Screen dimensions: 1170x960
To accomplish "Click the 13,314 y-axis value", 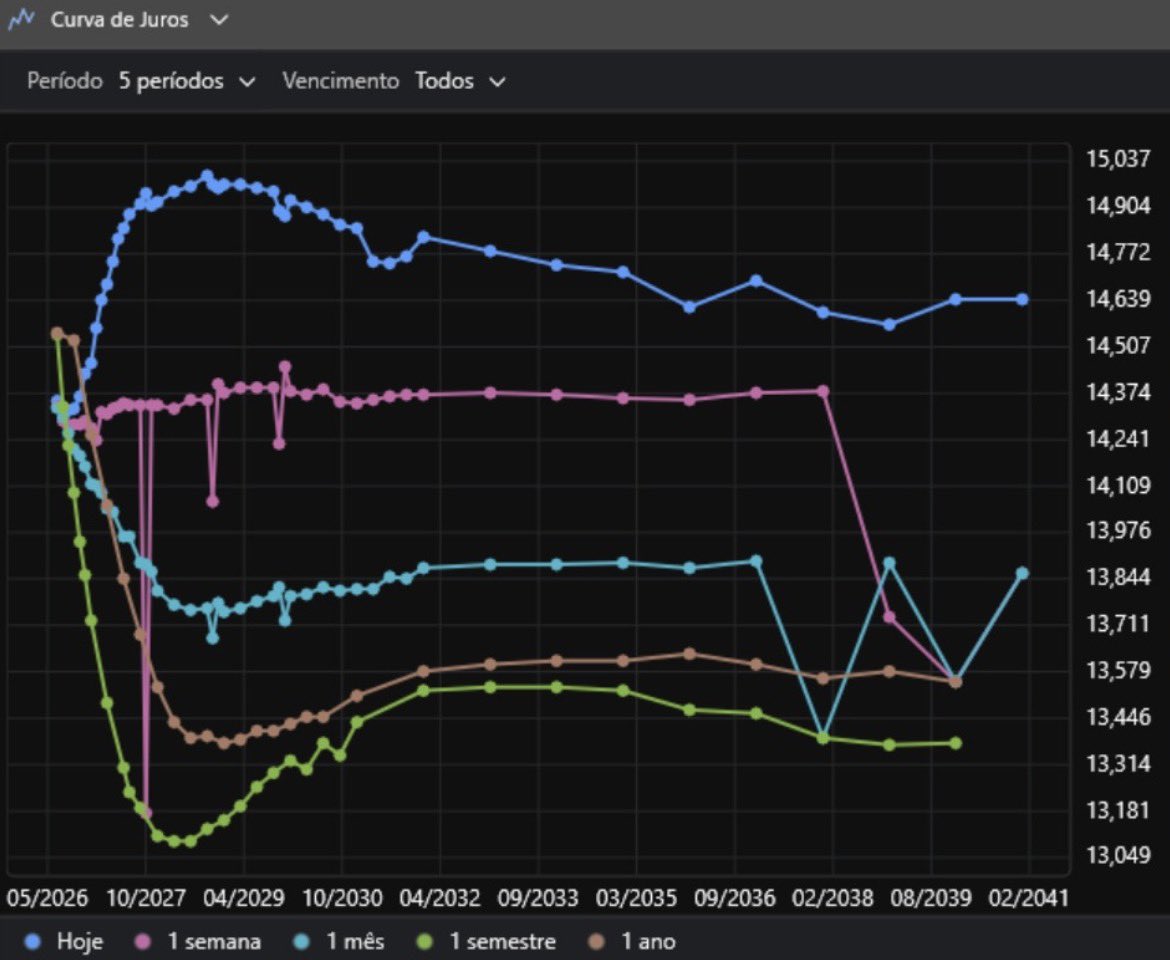I will pos(1119,763).
